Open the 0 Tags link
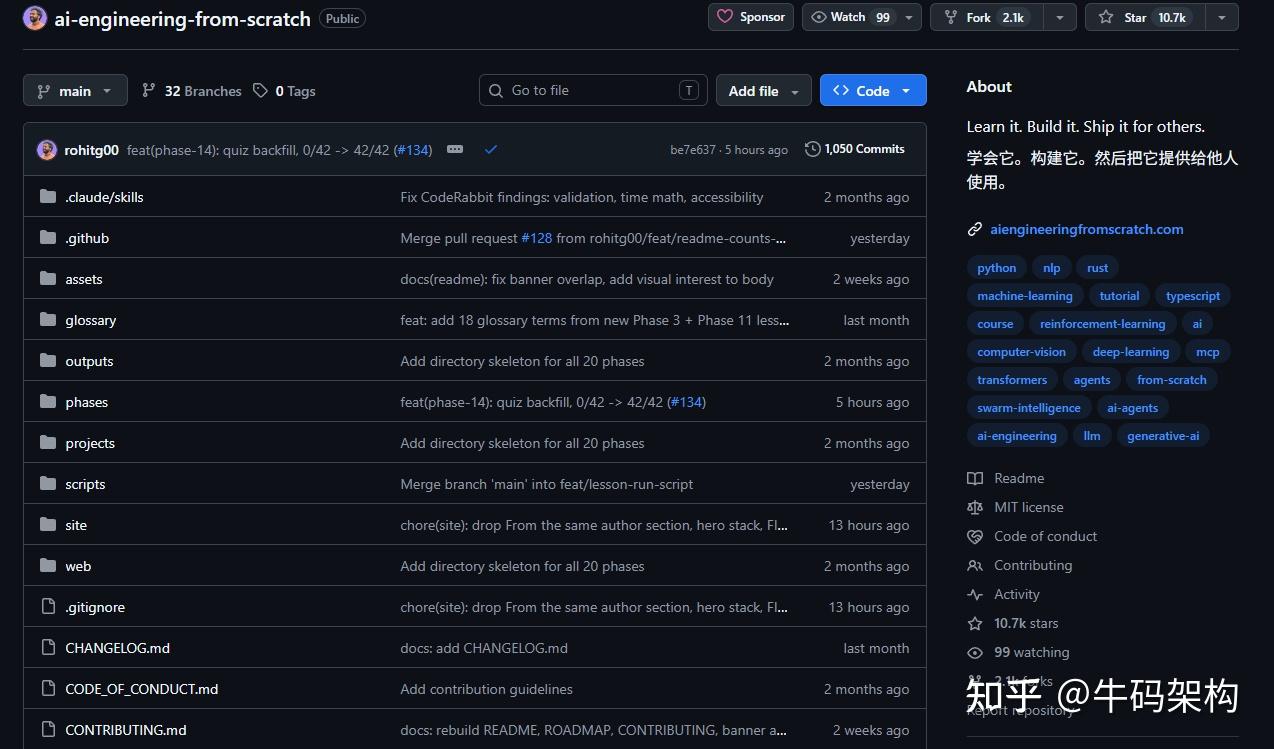This screenshot has width=1274, height=749. tap(284, 91)
